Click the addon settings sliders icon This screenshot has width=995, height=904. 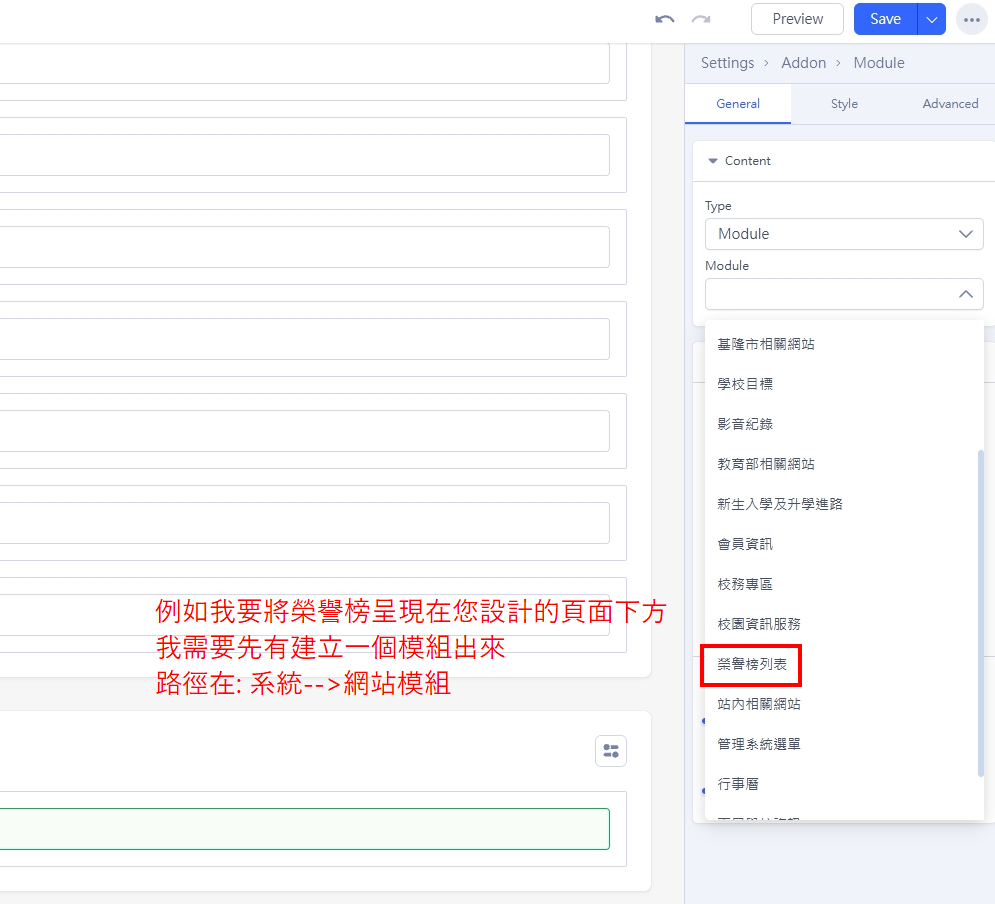(610, 751)
